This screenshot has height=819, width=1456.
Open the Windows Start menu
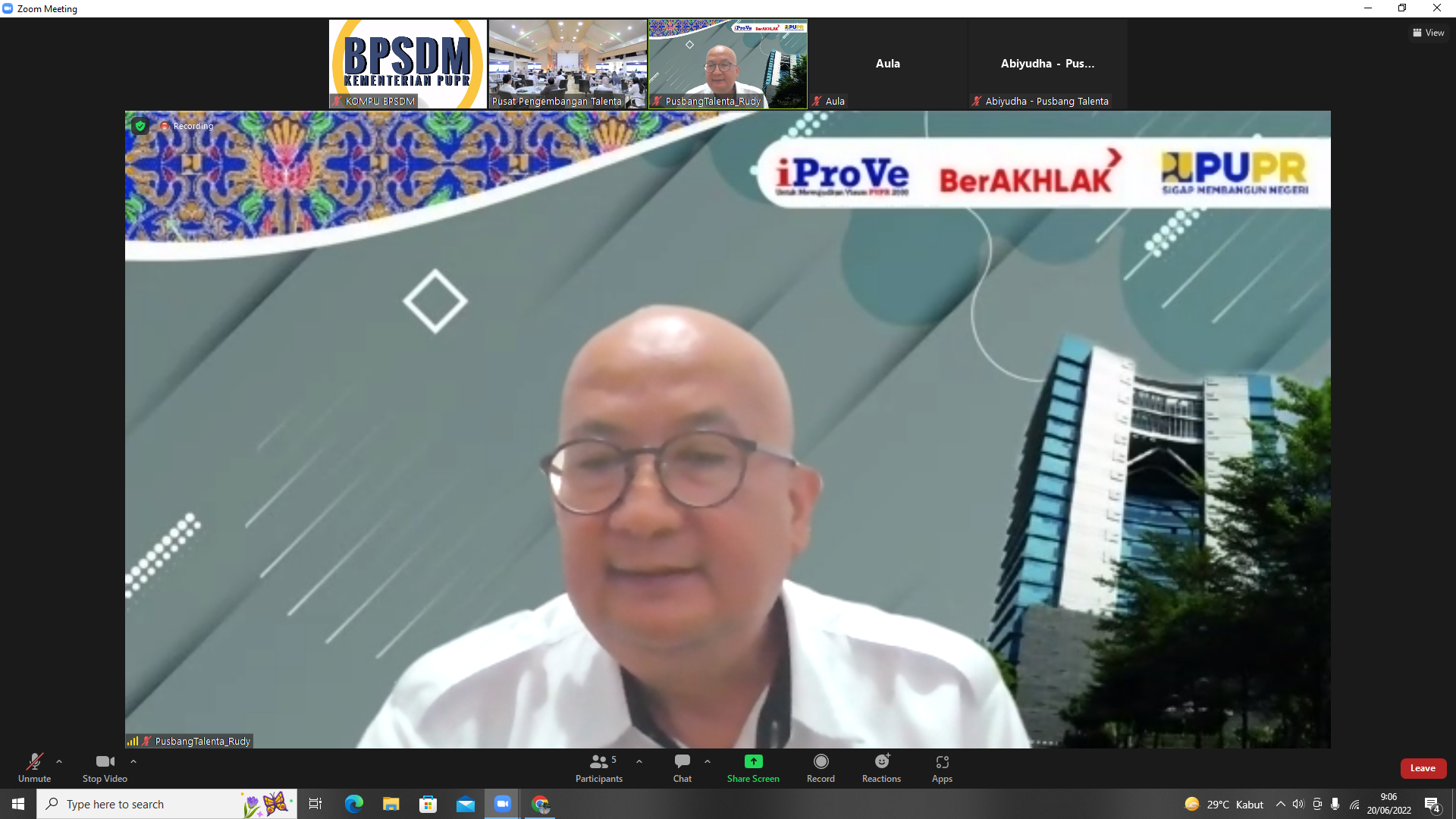point(18,804)
